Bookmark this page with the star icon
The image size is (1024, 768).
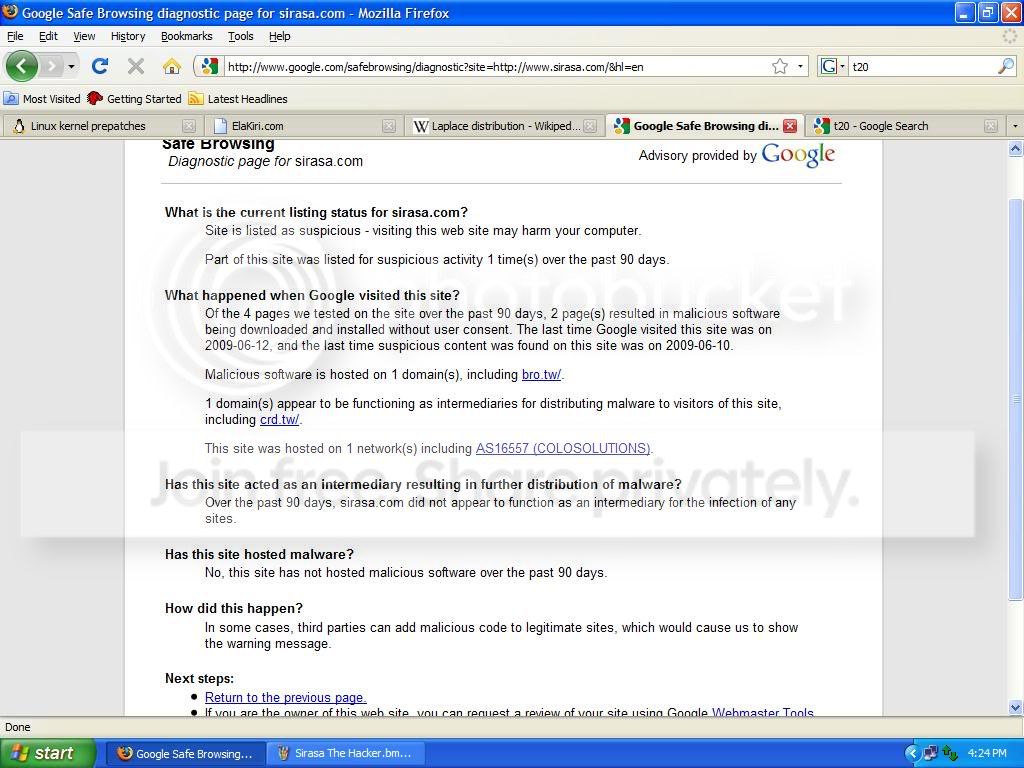click(x=780, y=66)
